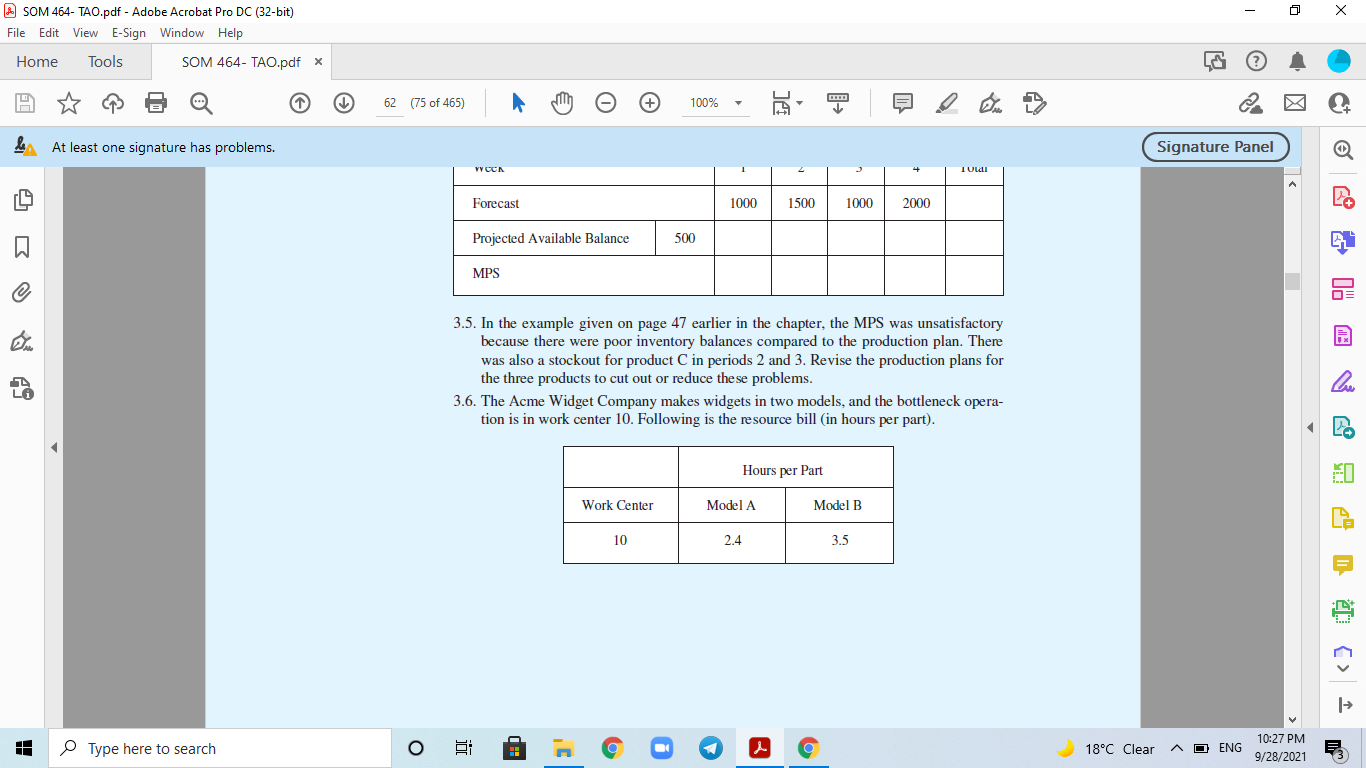1366x768 pixels.
Task: Switch to the Home tab
Action: (36, 61)
